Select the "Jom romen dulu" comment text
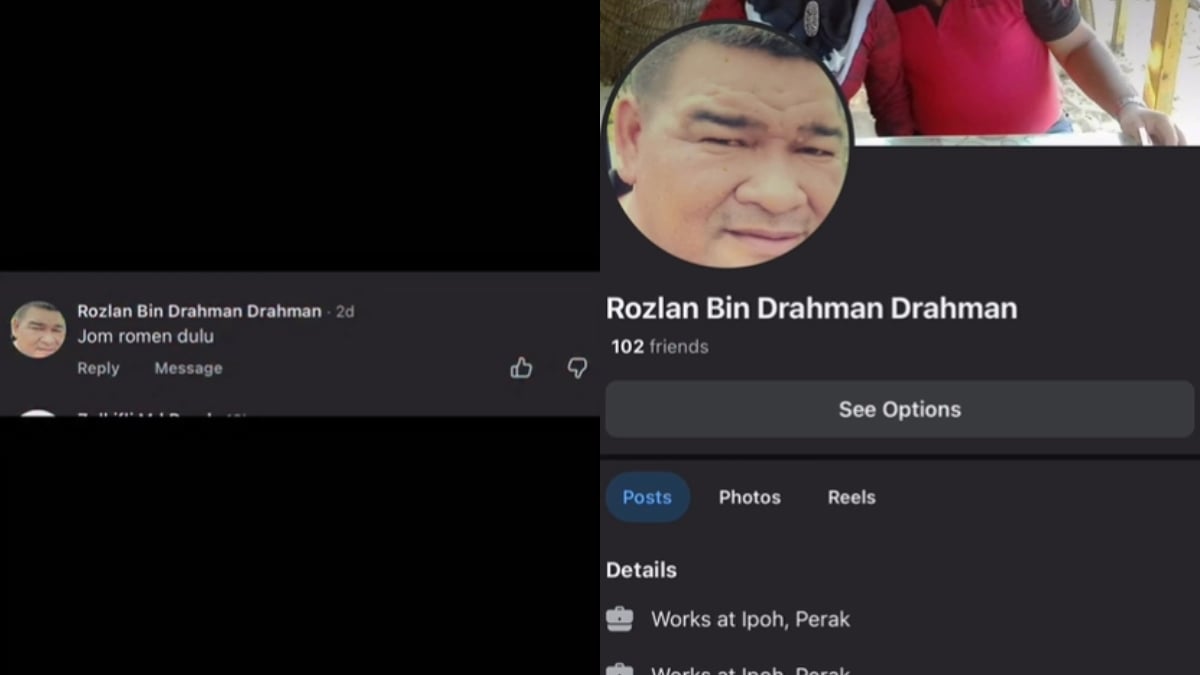 pos(146,337)
